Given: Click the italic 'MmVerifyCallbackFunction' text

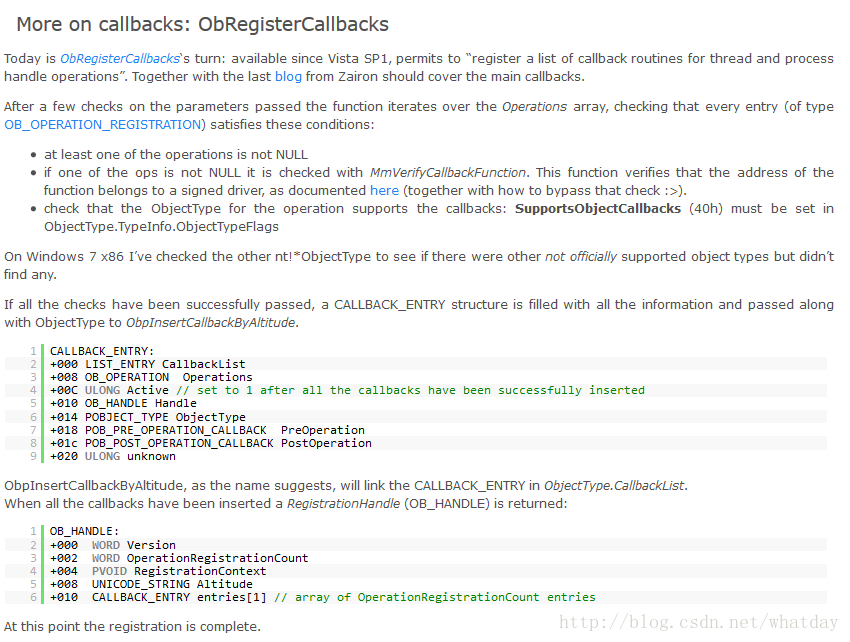Looking at the screenshot, I should click(448, 172).
